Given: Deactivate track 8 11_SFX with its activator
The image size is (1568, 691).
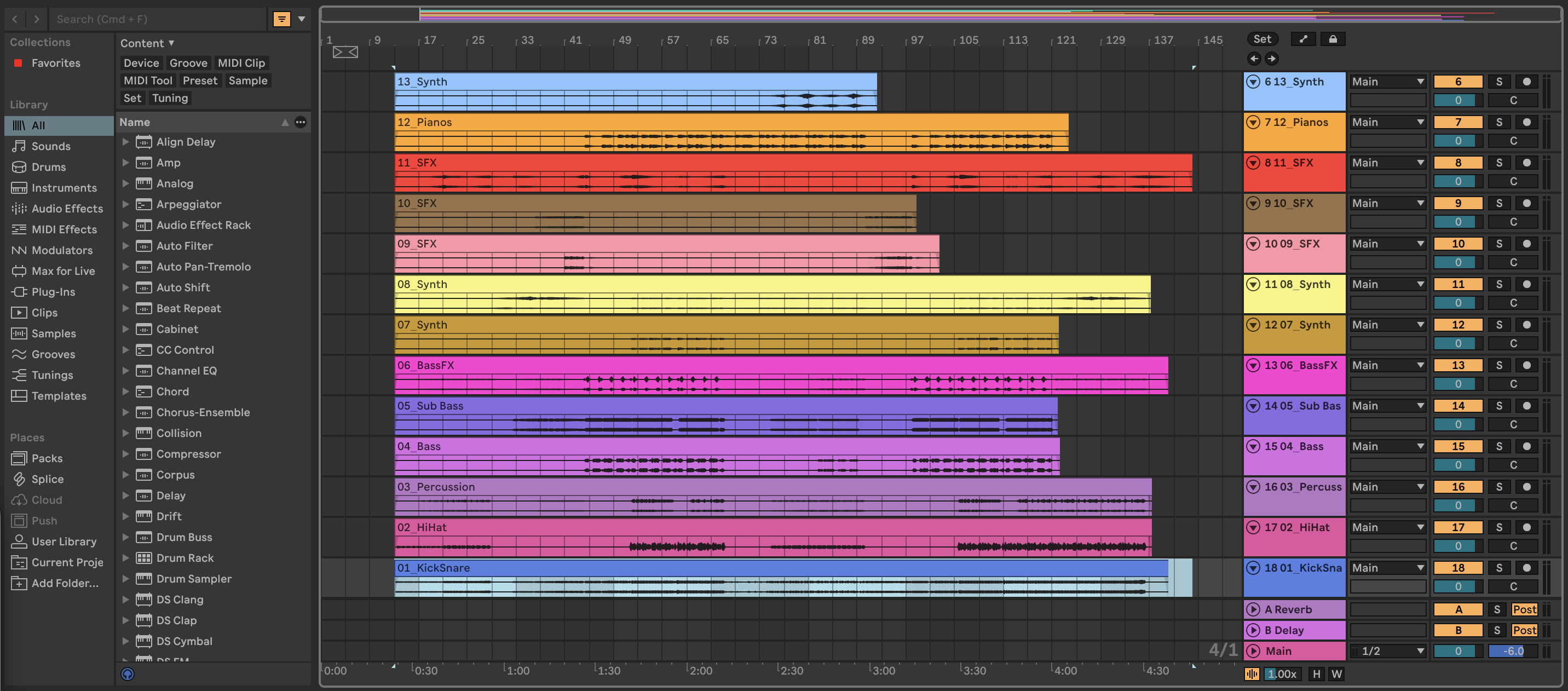Looking at the screenshot, I should pyautogui.click(x=1458, y=163).
